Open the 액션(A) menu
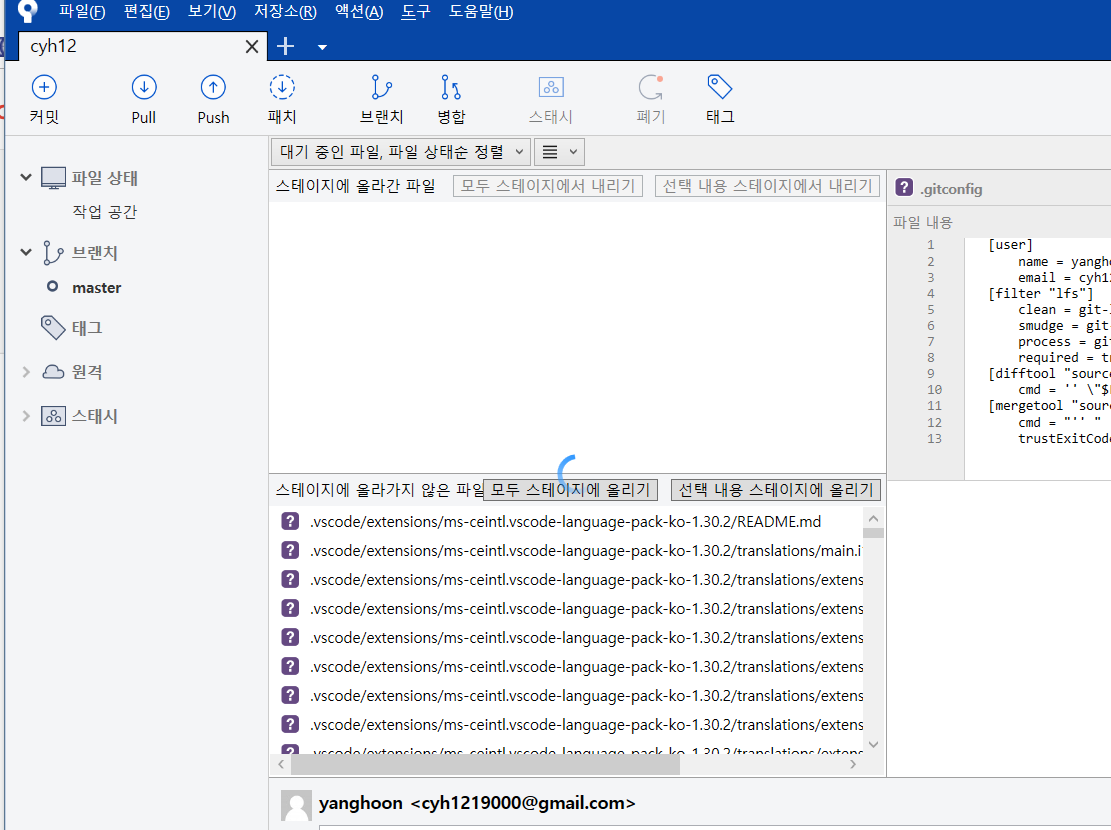Screen dimensions: 1111x830 [359, 11]
